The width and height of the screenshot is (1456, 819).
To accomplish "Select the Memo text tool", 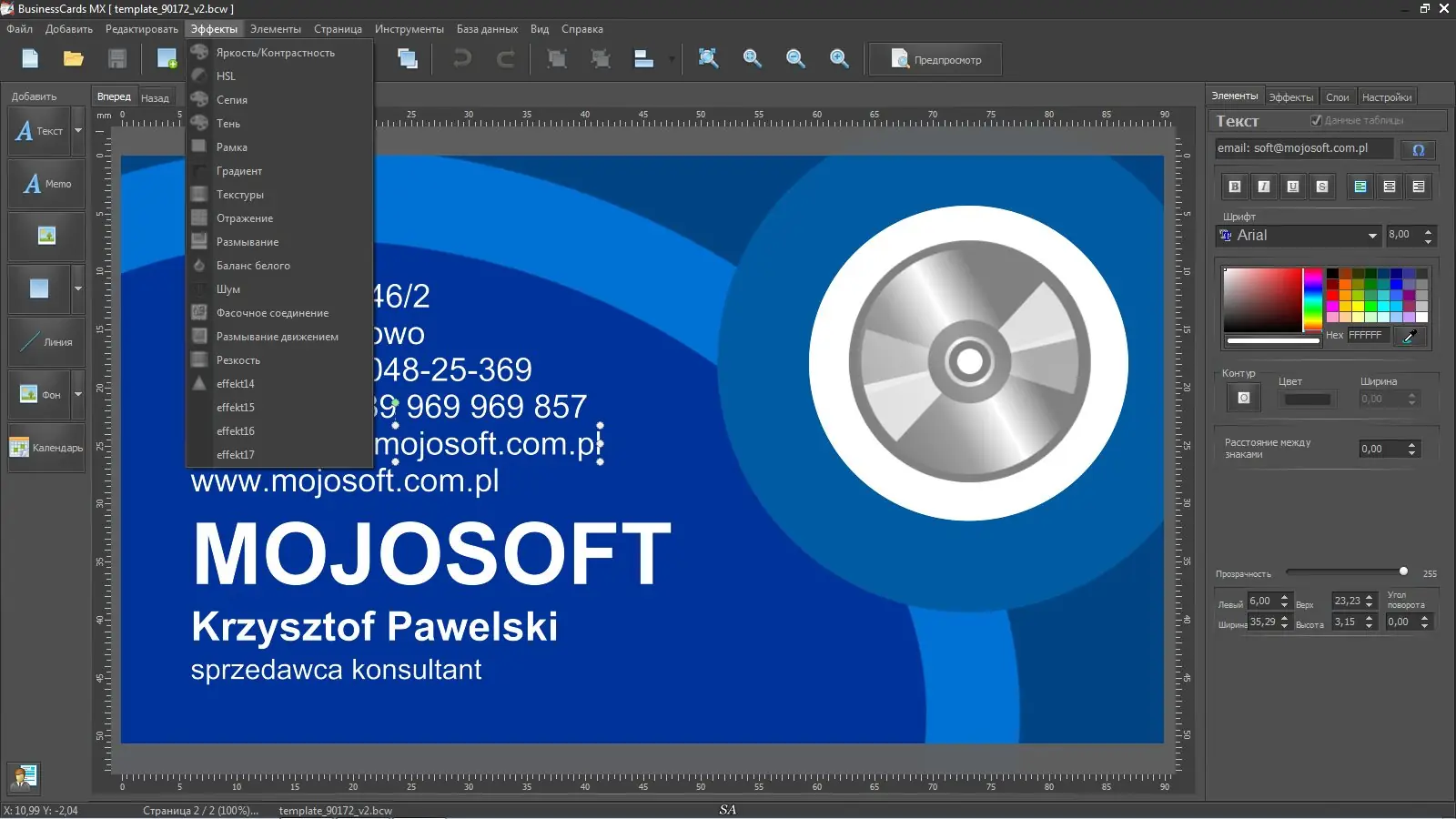I will click(x=46, y=184).
